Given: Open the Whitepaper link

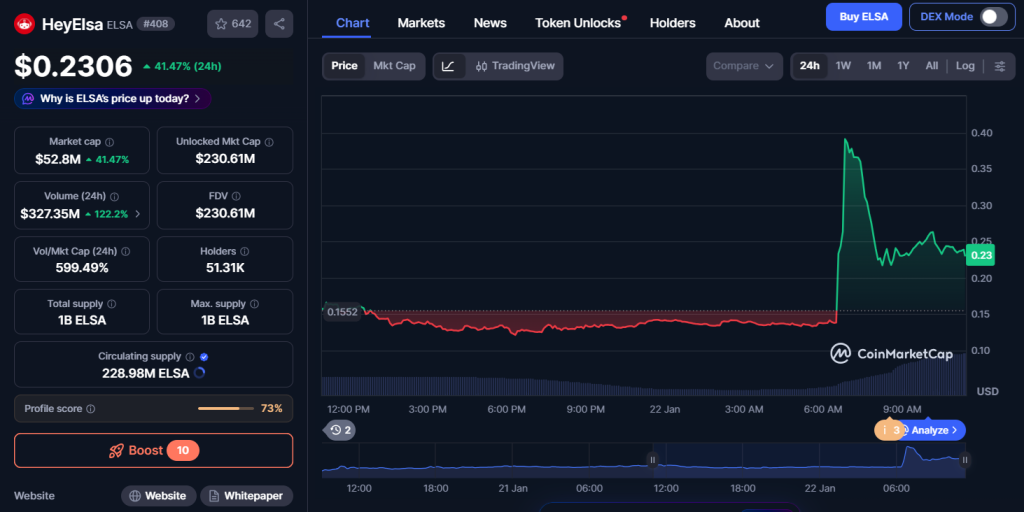Looking at the screenshot, I should (246, 496).
